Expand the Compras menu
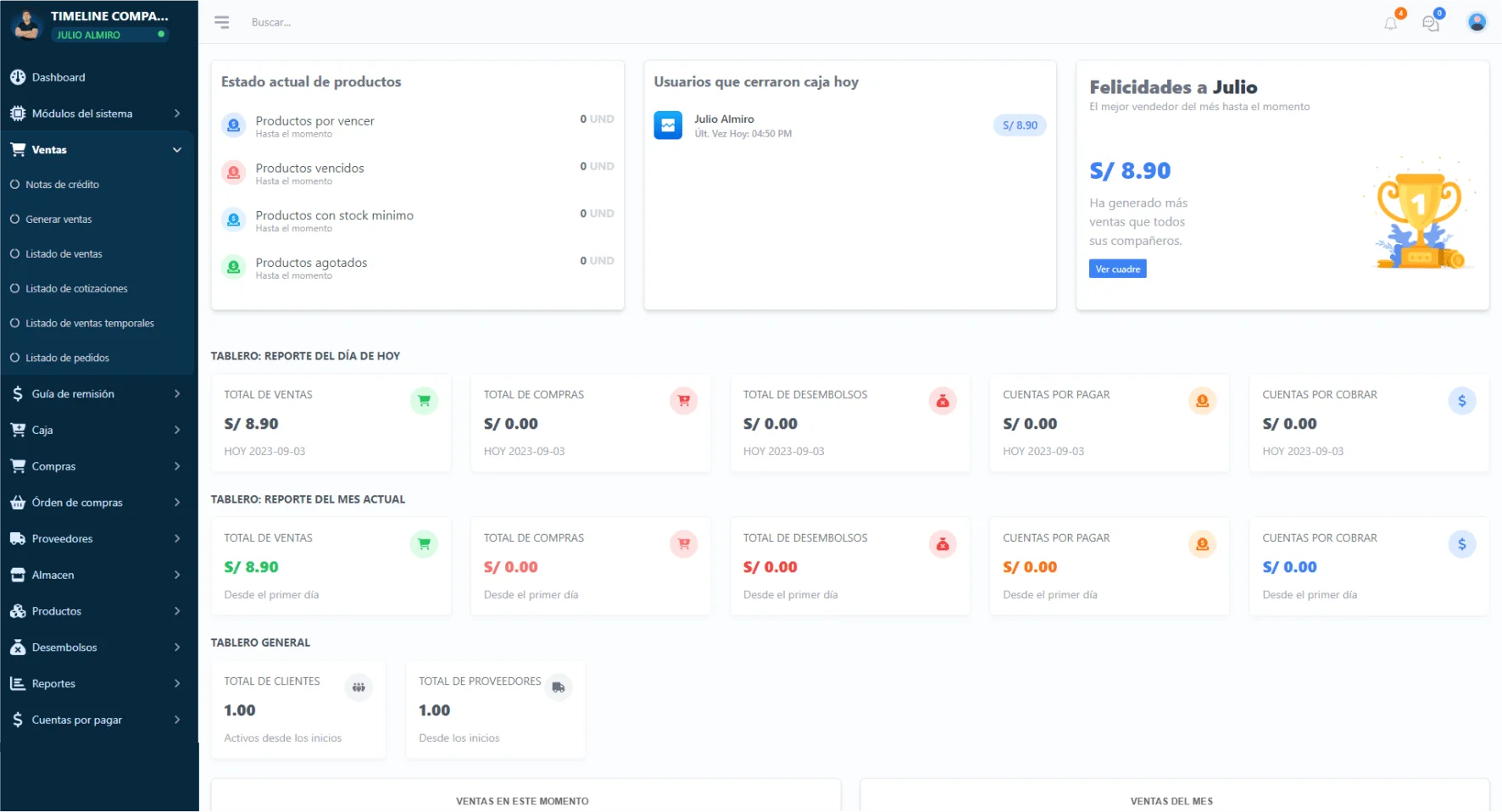Screen dimensions: 1502x812 click(99, 466)
